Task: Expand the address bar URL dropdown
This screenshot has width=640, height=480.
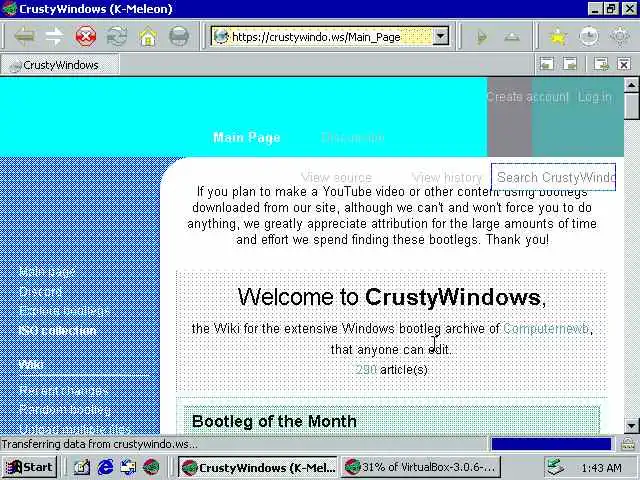Action: (x=440, y=37)
